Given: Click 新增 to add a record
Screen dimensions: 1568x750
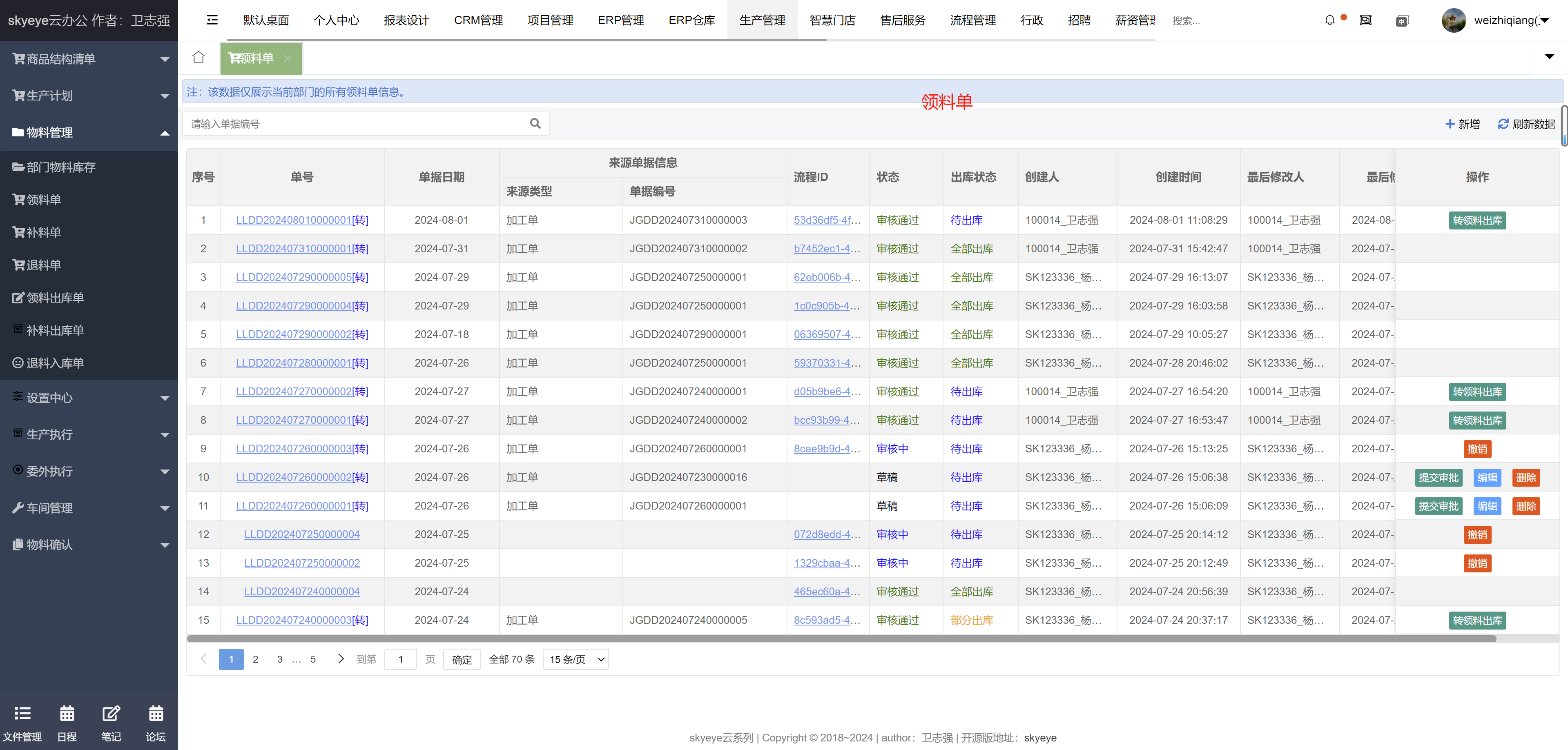Looking at the screenshot, I should click(x=1462, y=124).
